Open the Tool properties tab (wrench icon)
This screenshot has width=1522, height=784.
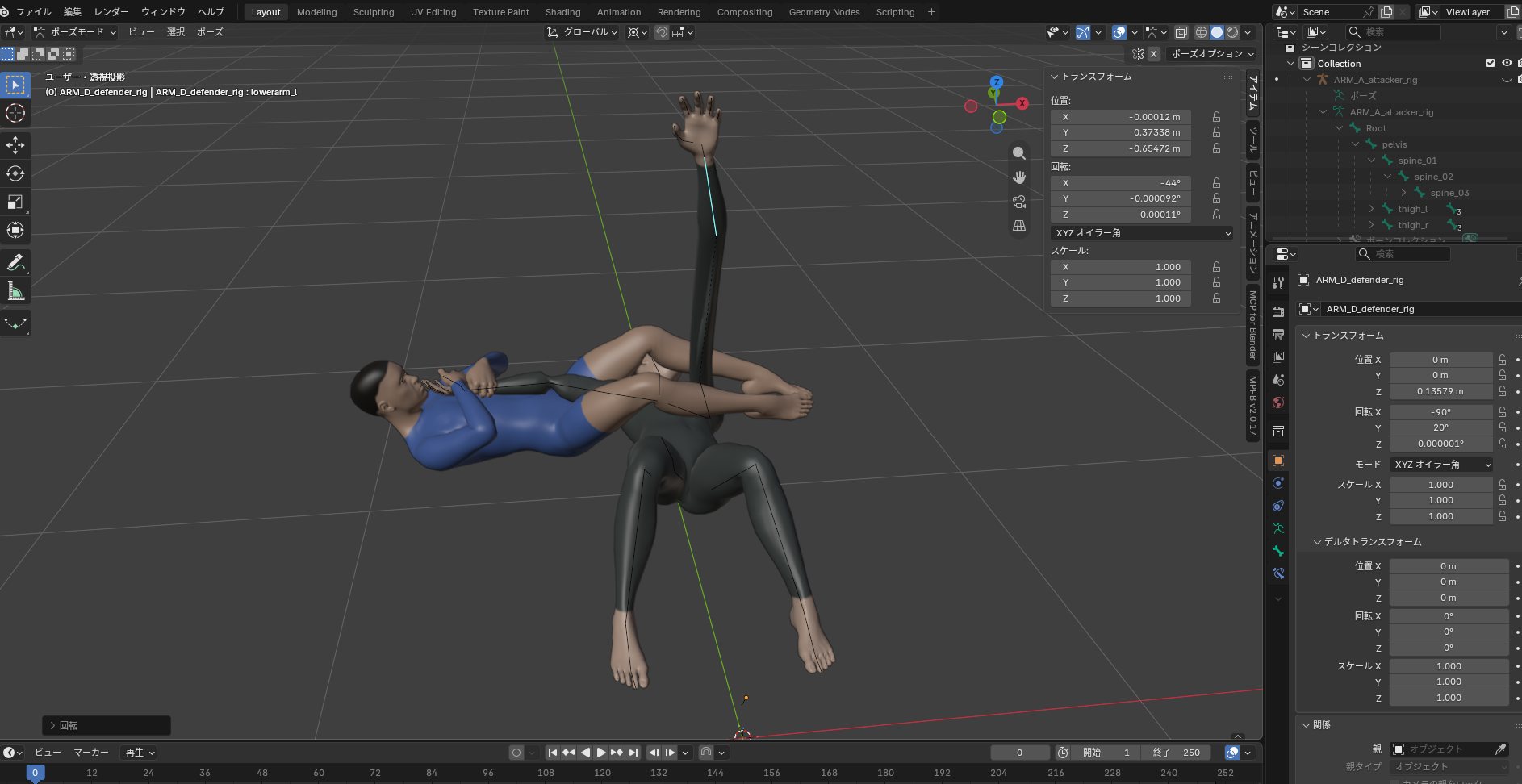click(x=1278, y=283)
